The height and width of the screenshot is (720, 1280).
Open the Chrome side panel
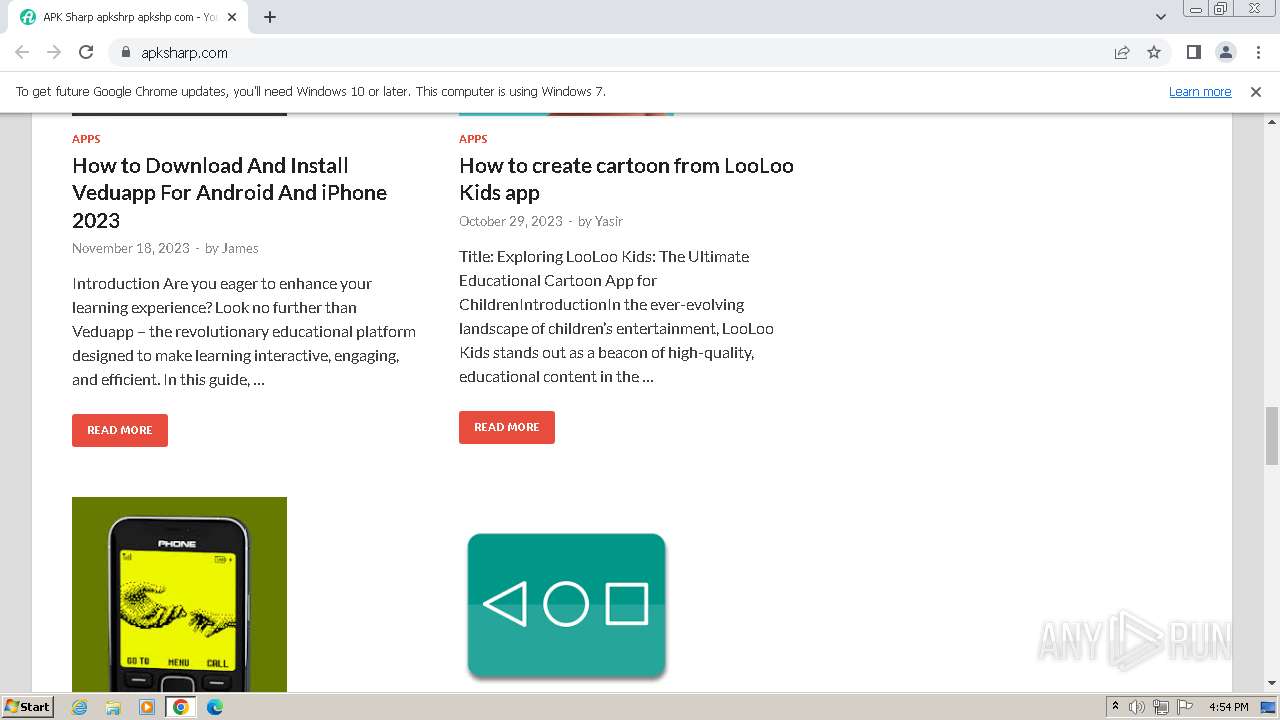coord(1193,52)
